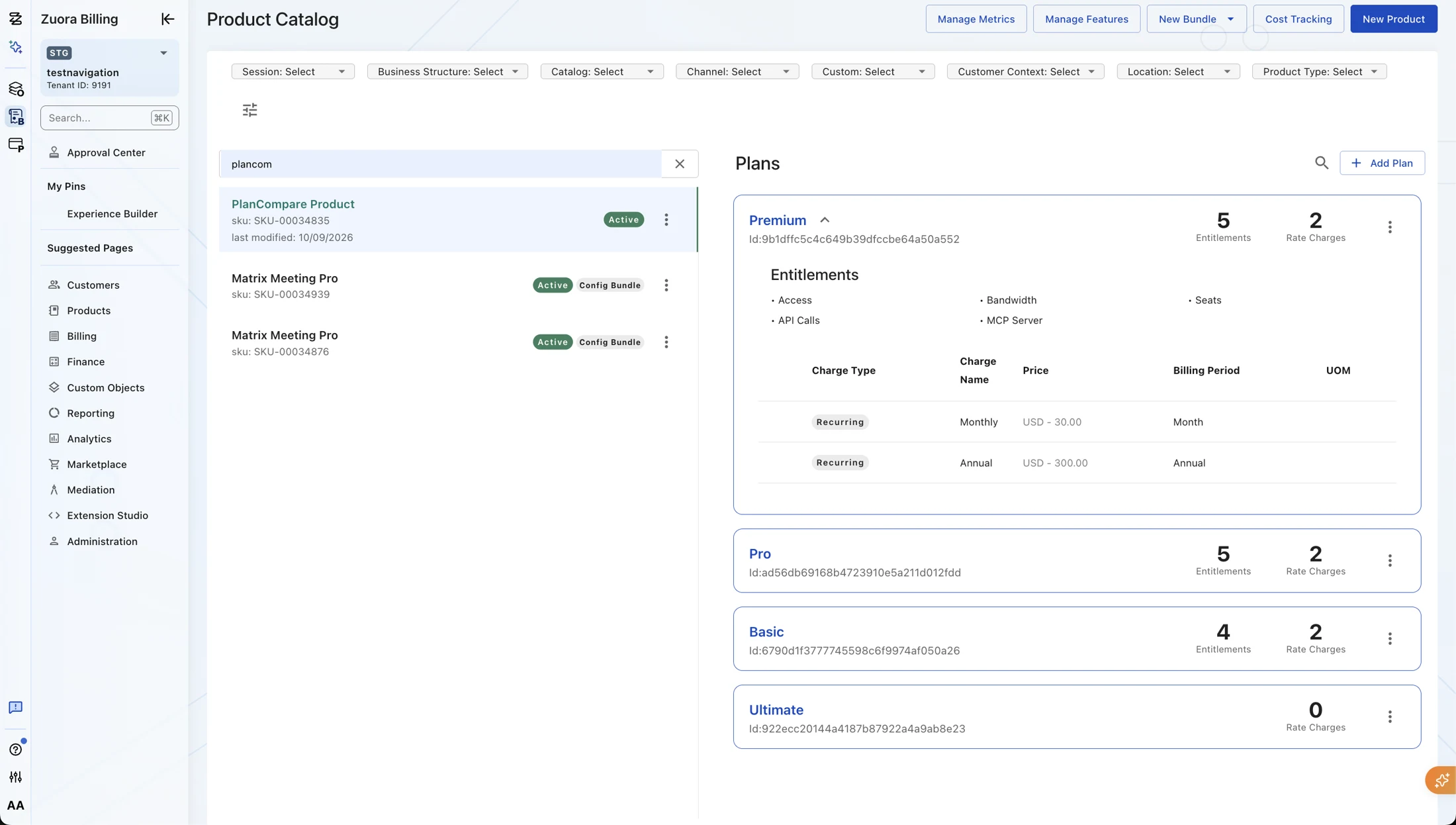Click the New Product button

tap(1393, 19)
